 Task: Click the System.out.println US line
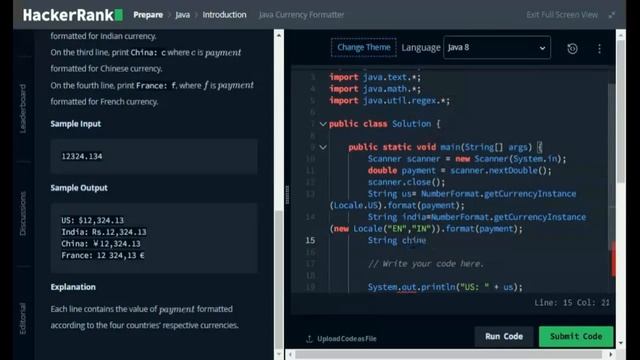coord(445,287)
